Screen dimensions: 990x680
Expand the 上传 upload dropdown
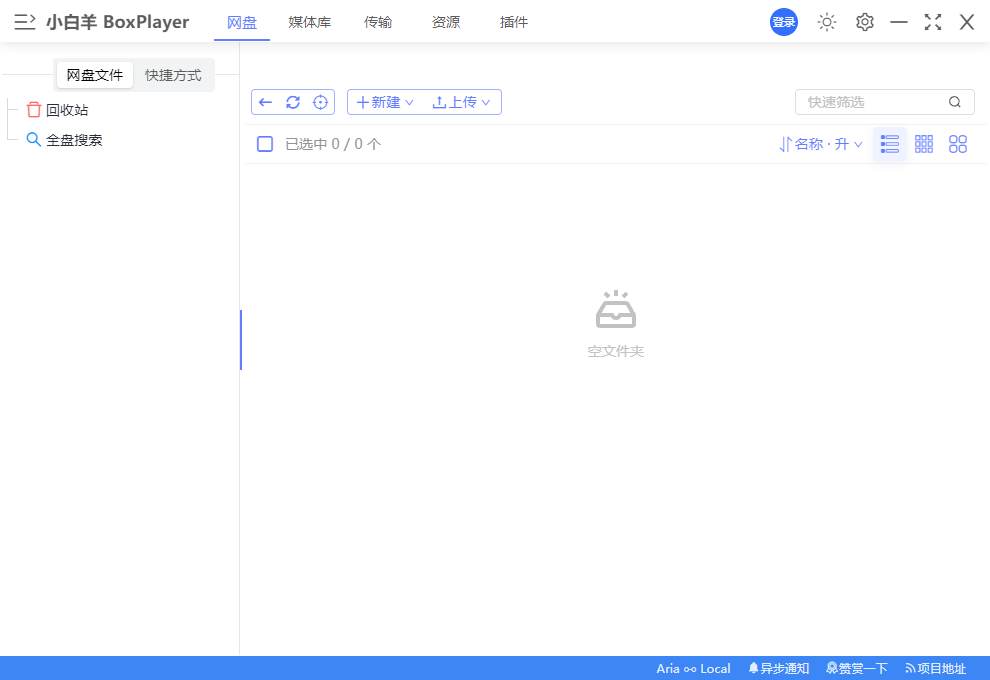(462, 101)
